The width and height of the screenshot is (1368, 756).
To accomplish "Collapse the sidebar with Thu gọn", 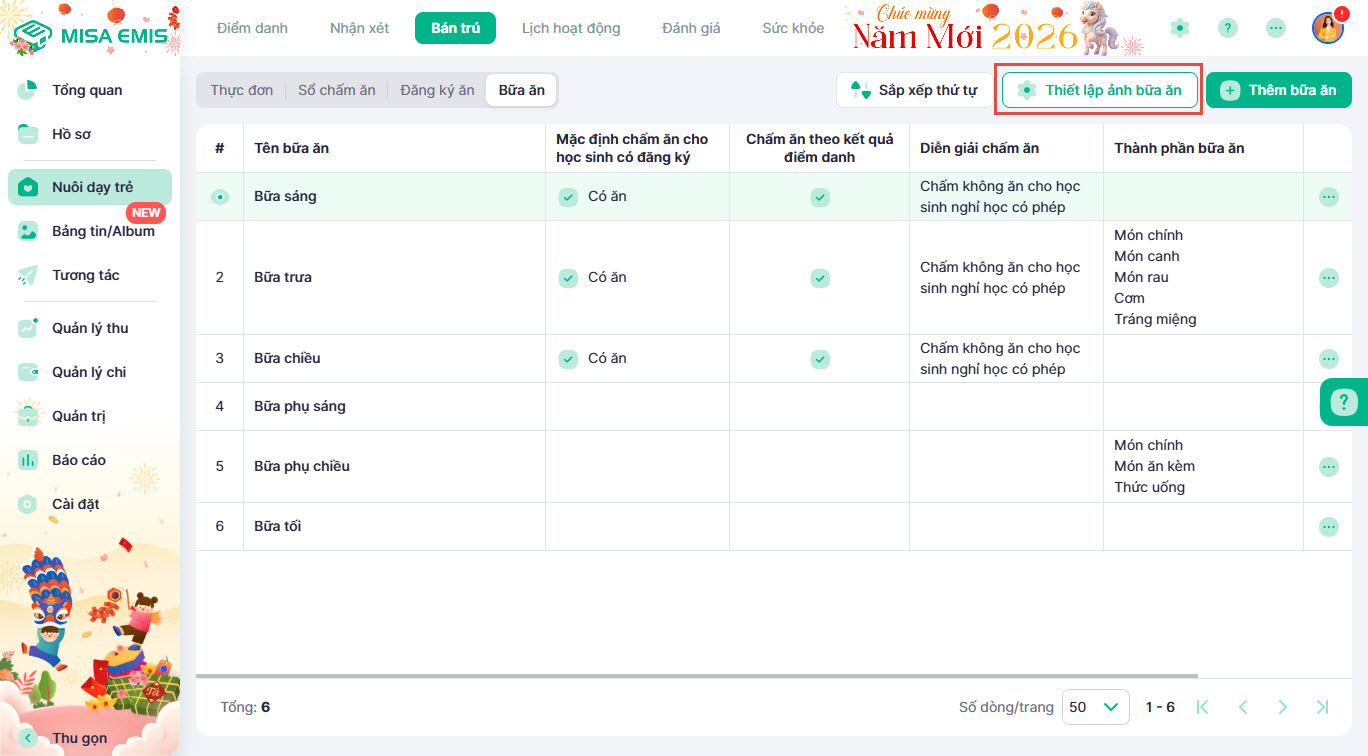I will (79, 738).
